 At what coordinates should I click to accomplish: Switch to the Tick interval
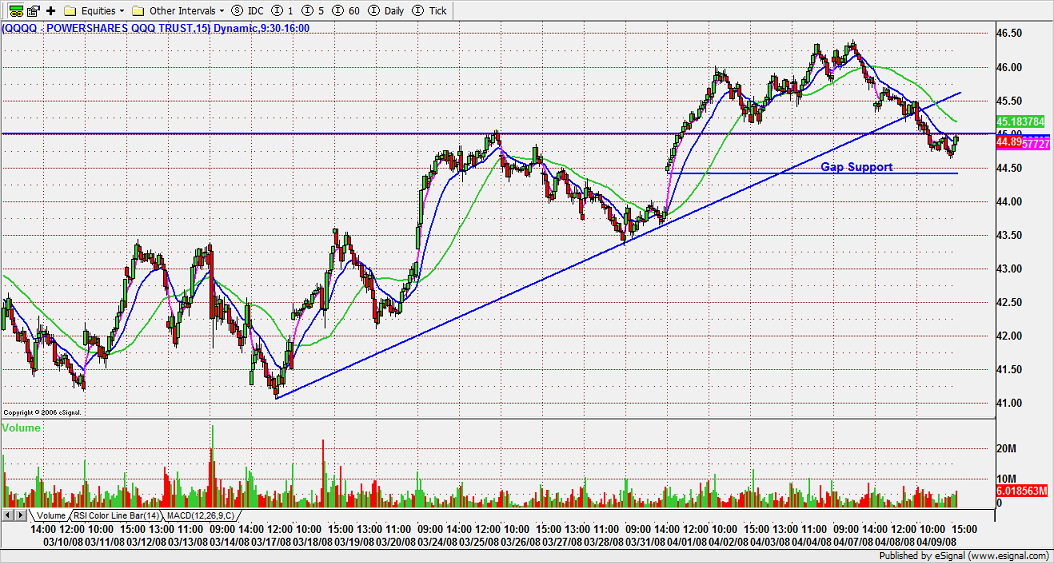click(x=428, y=11)
